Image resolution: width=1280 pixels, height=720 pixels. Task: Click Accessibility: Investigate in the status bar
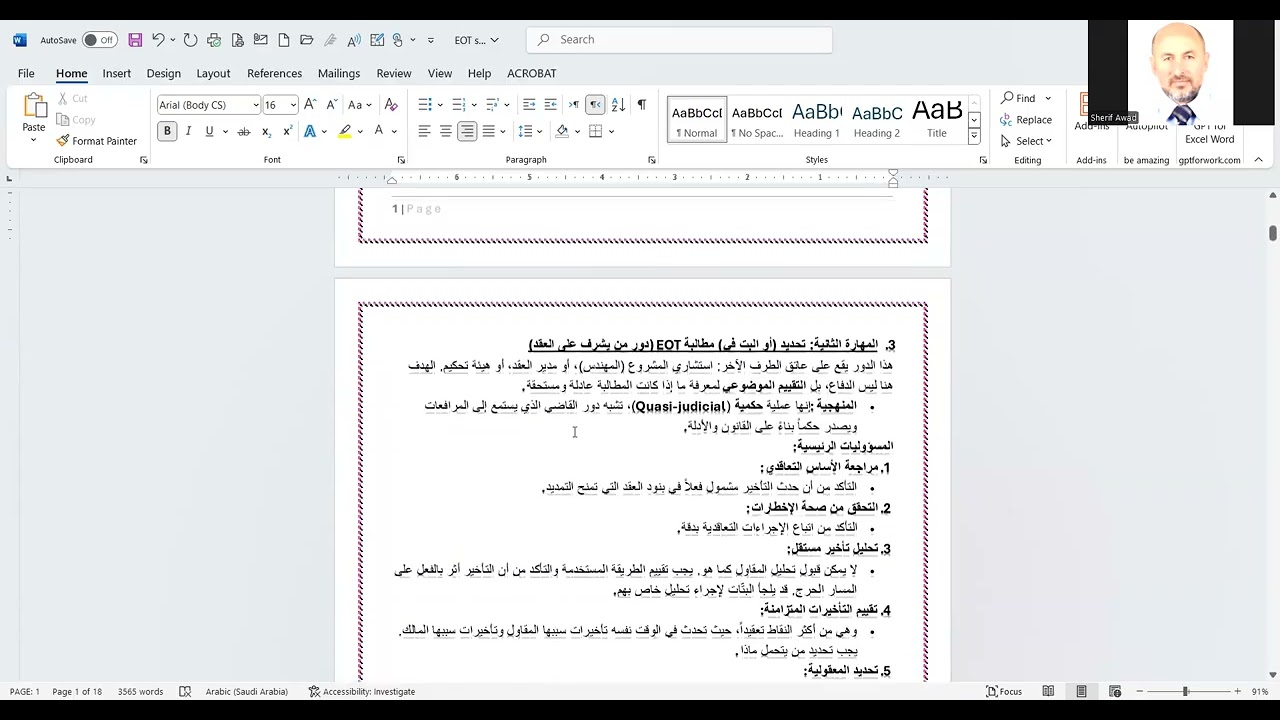point(361,691)
